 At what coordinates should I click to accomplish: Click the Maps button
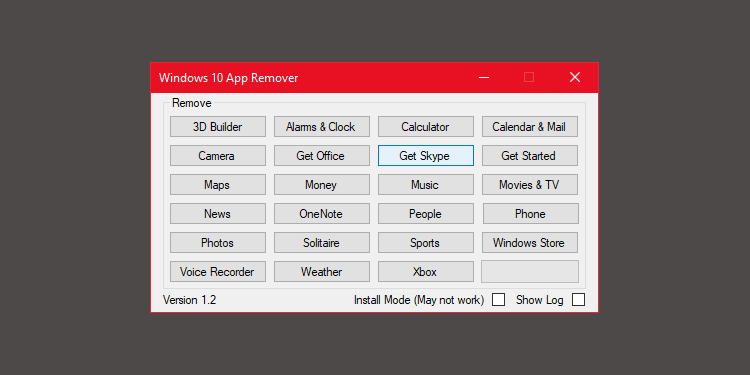(218, 185)
